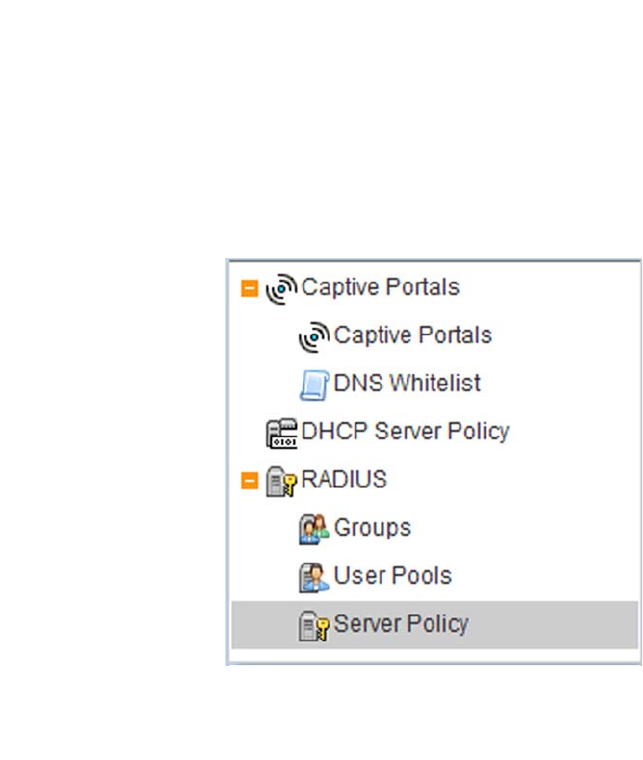Select the parent Captive Portals label
Viewport: 643px width, 760px height.
(380, 288)
